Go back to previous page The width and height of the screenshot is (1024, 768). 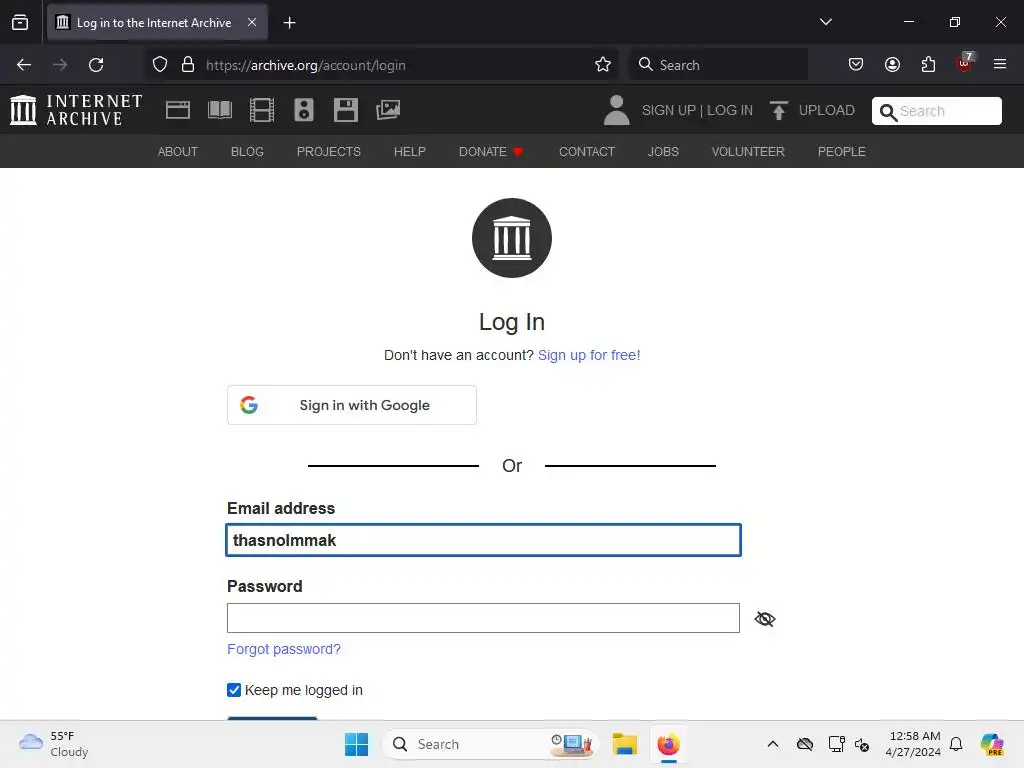pyautogui.click(x=24, y=65)
